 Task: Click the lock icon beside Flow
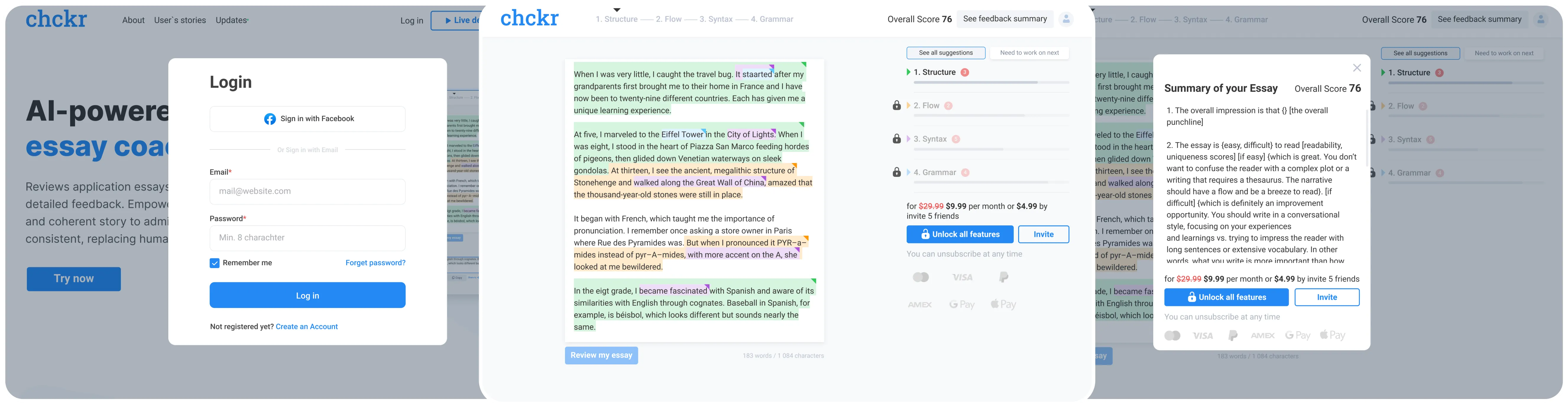[x=897, y=106]
